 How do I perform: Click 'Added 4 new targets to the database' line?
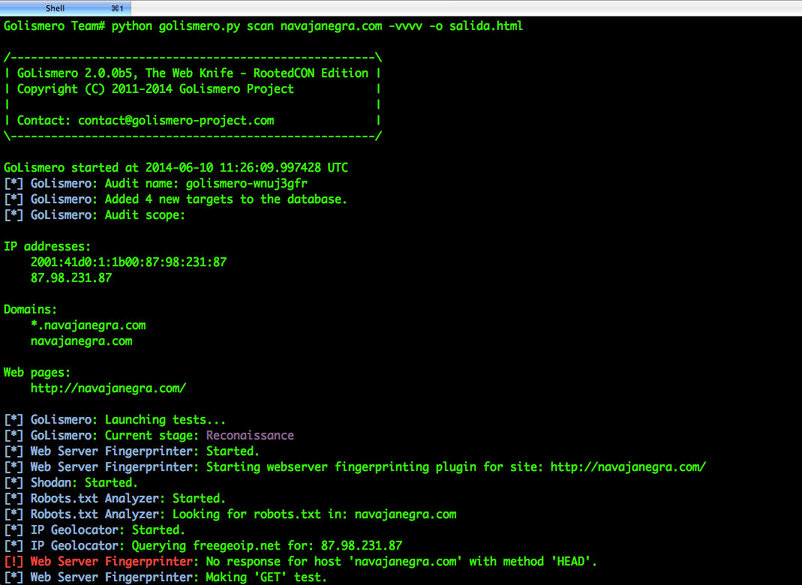[x=175, y=199]
